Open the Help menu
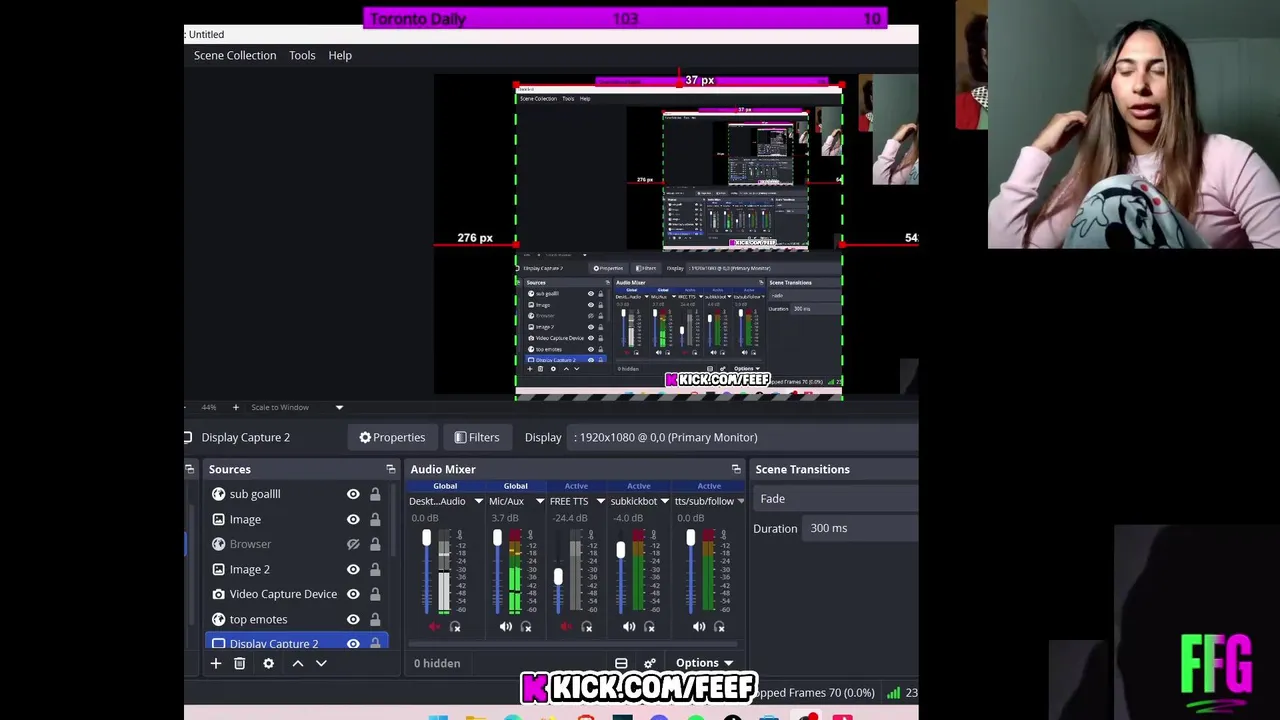 [x=340, y=55]
